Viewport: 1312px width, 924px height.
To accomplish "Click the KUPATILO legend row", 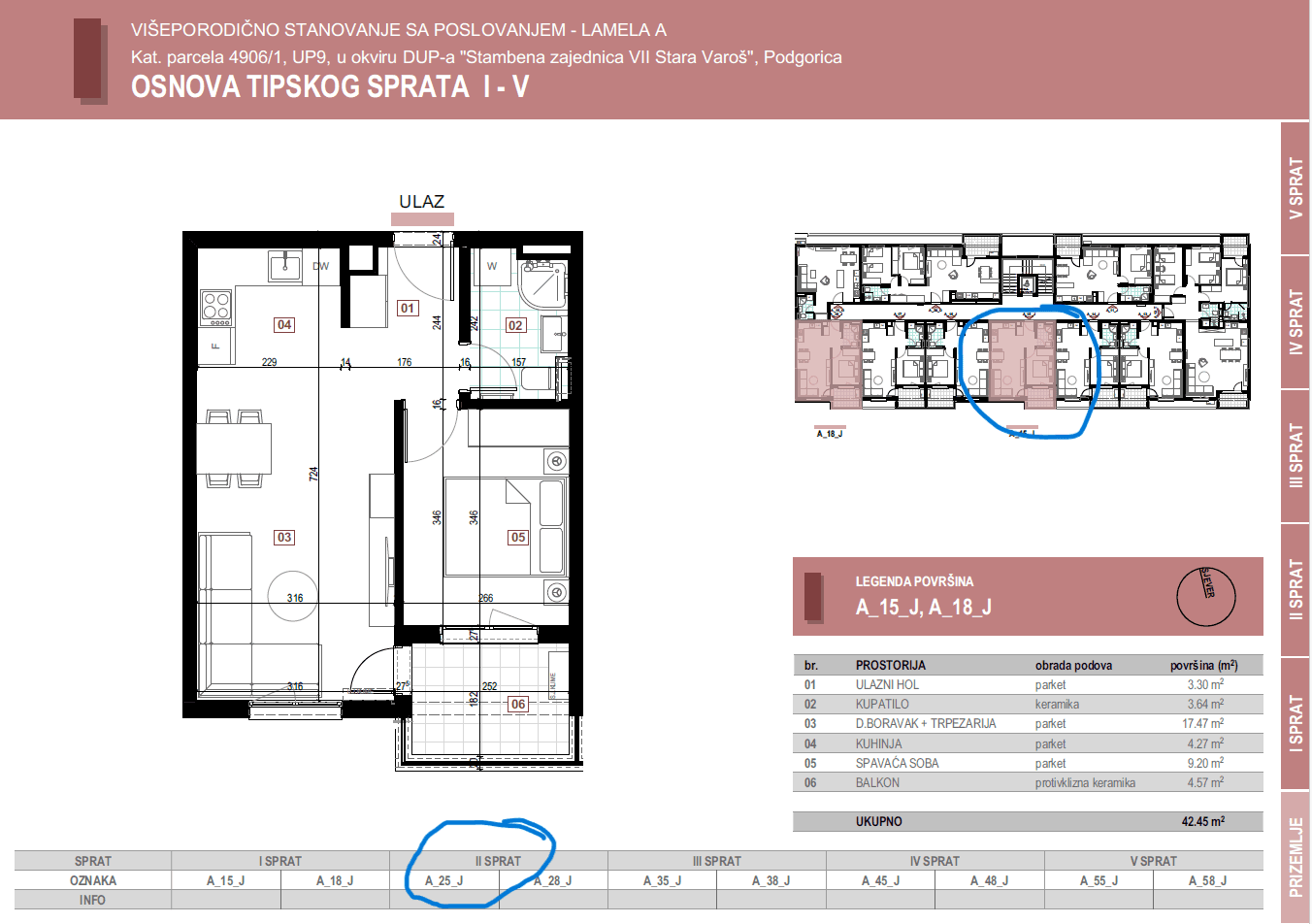I will [1028, 704].
